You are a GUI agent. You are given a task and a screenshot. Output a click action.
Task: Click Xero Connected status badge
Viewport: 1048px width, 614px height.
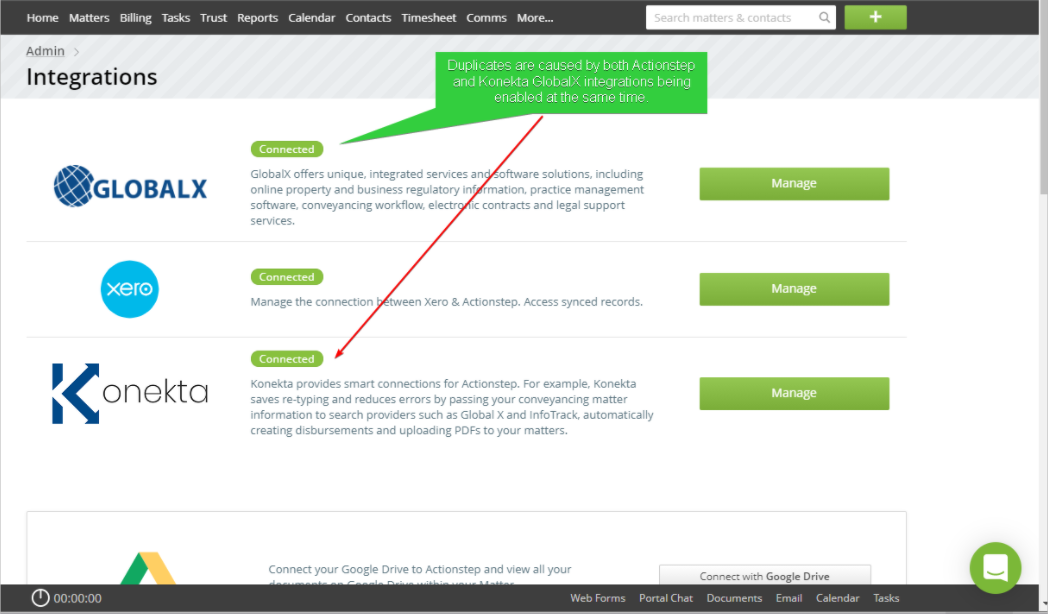[x=287, y=277]
